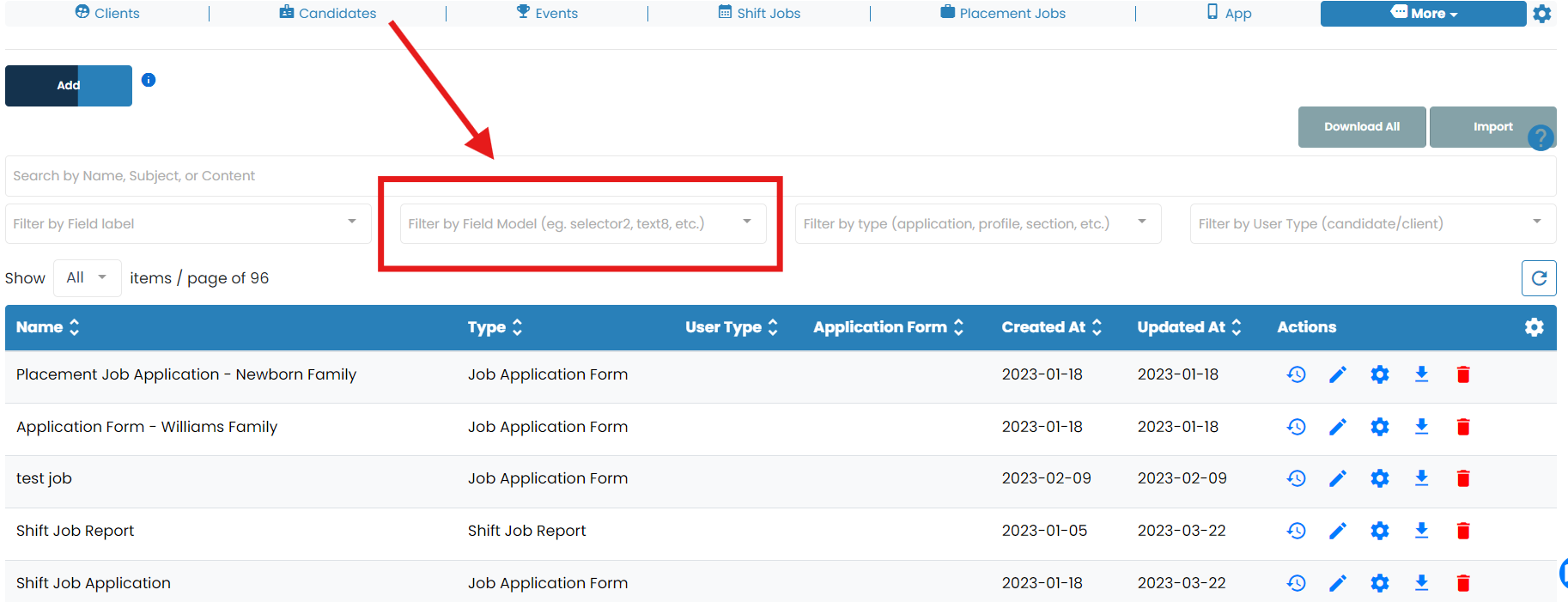Open settings gear for test job row
Viewport: 1568px width, 602px height.
point(1379,478)
